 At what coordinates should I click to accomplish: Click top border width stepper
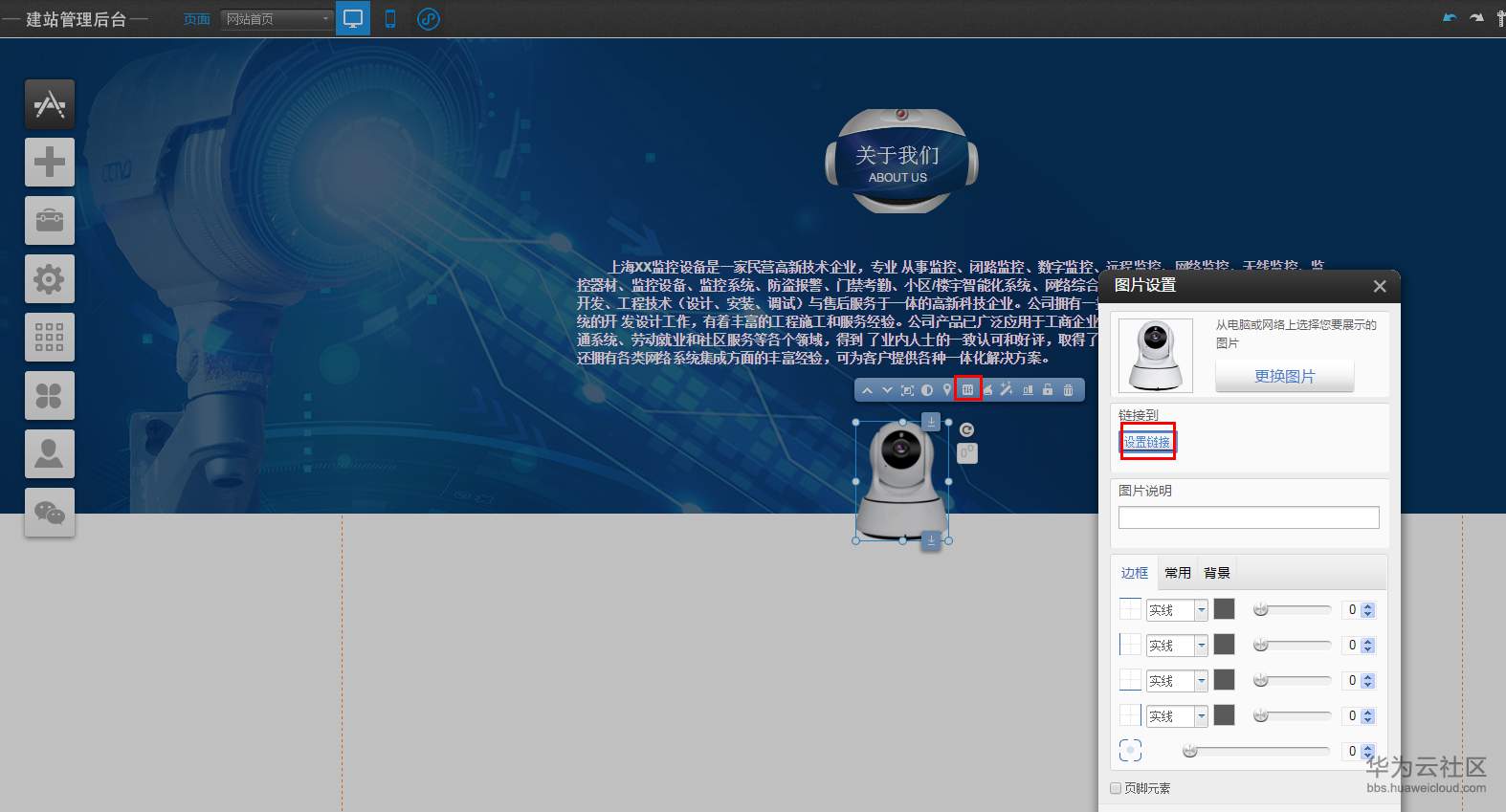click(1367, 610)
